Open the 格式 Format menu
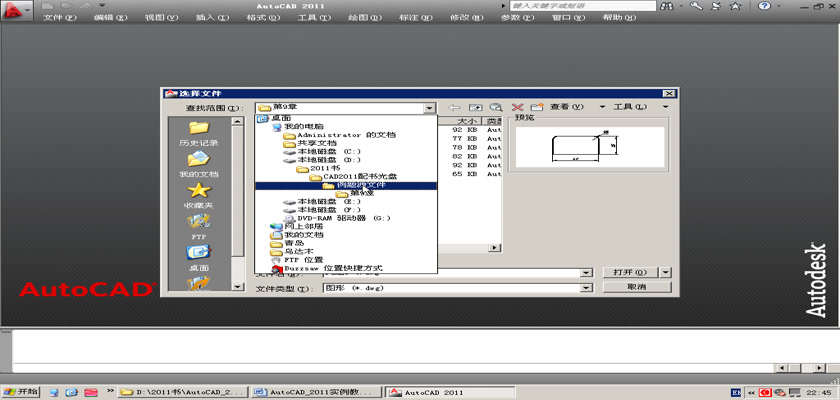 (x=263, y=17)
